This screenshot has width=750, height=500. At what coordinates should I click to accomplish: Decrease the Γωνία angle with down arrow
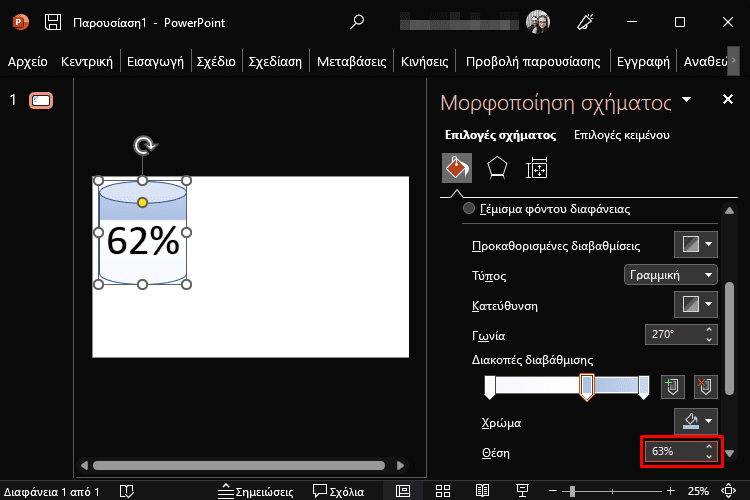tap(709, 339)
